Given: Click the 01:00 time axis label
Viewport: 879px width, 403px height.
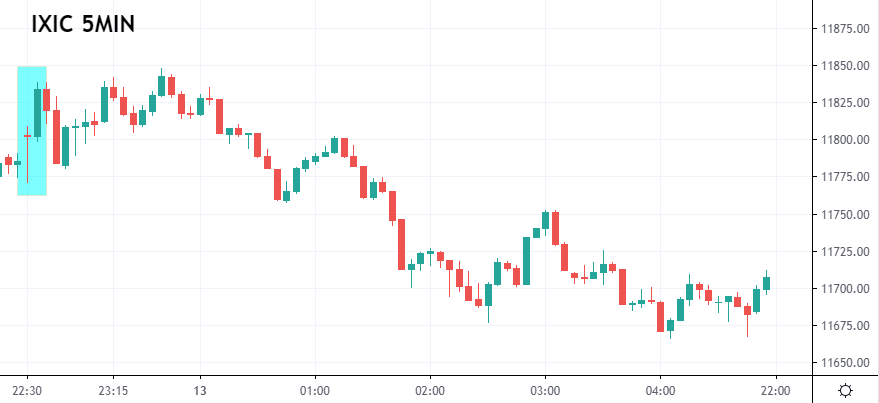Looking at the screenshot, I should (315, 390).
